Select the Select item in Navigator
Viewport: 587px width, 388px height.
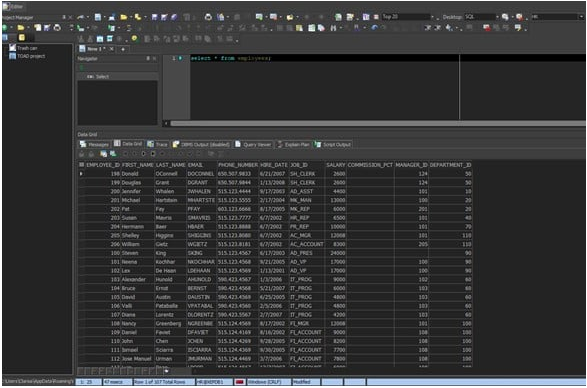click(x=98, y=77)
